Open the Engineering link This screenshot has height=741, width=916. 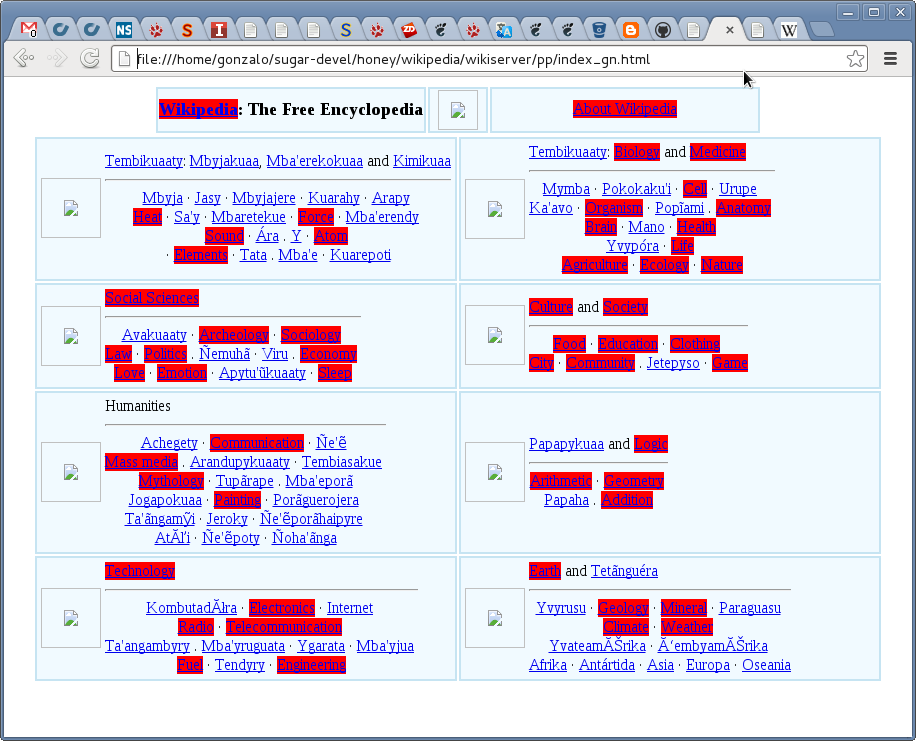pos(311,665)
